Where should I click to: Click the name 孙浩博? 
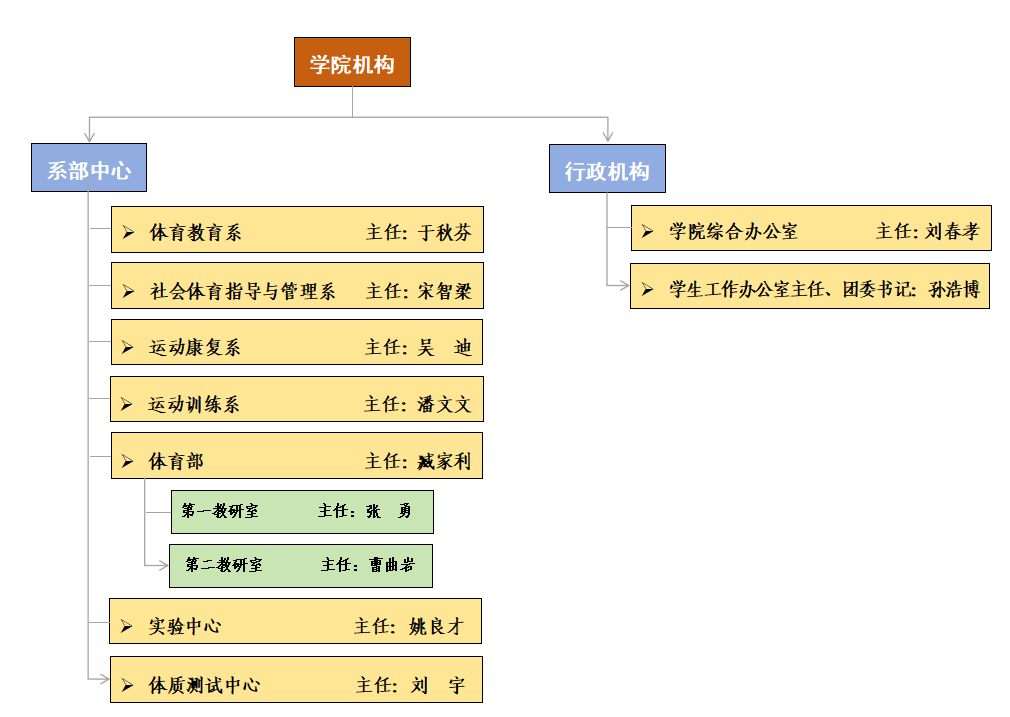point(954,290)
